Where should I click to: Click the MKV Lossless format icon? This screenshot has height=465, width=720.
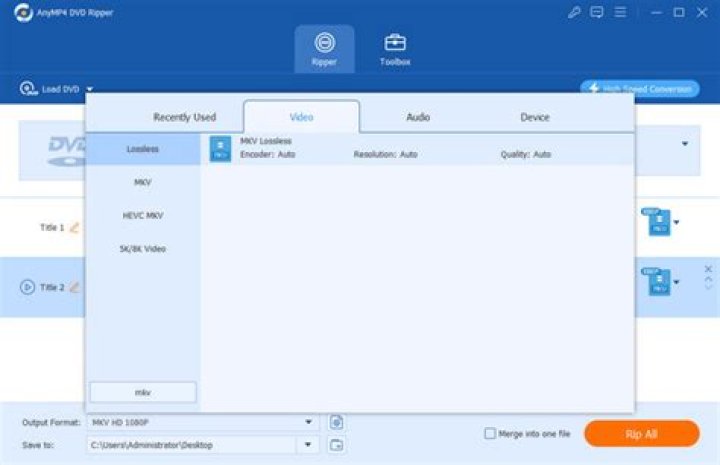220,148
